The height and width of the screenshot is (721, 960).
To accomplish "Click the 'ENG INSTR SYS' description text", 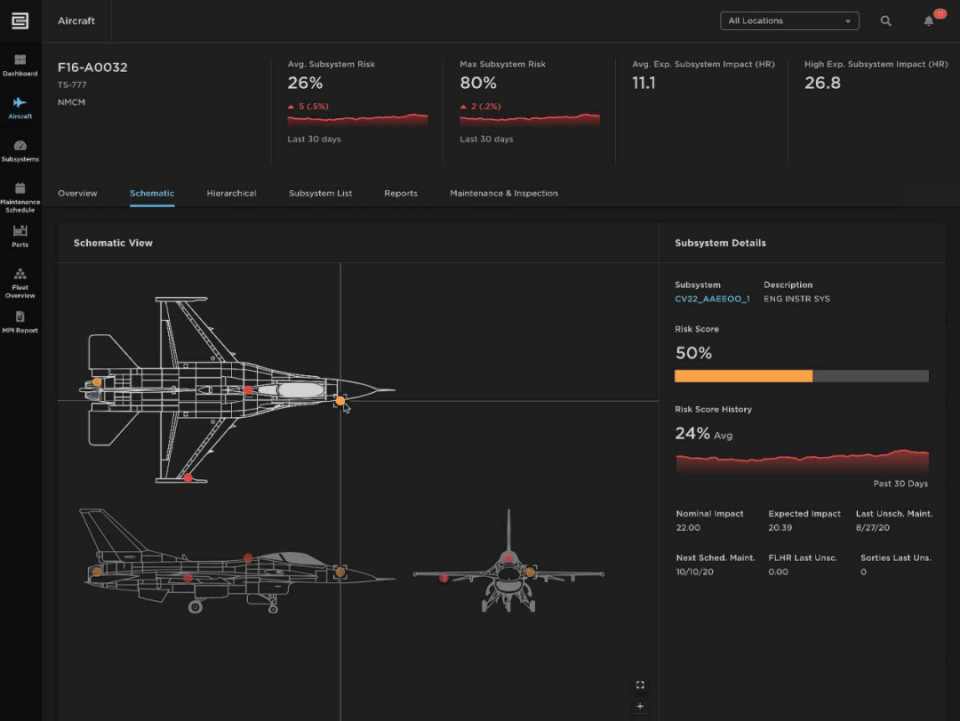I will (797, 299).
